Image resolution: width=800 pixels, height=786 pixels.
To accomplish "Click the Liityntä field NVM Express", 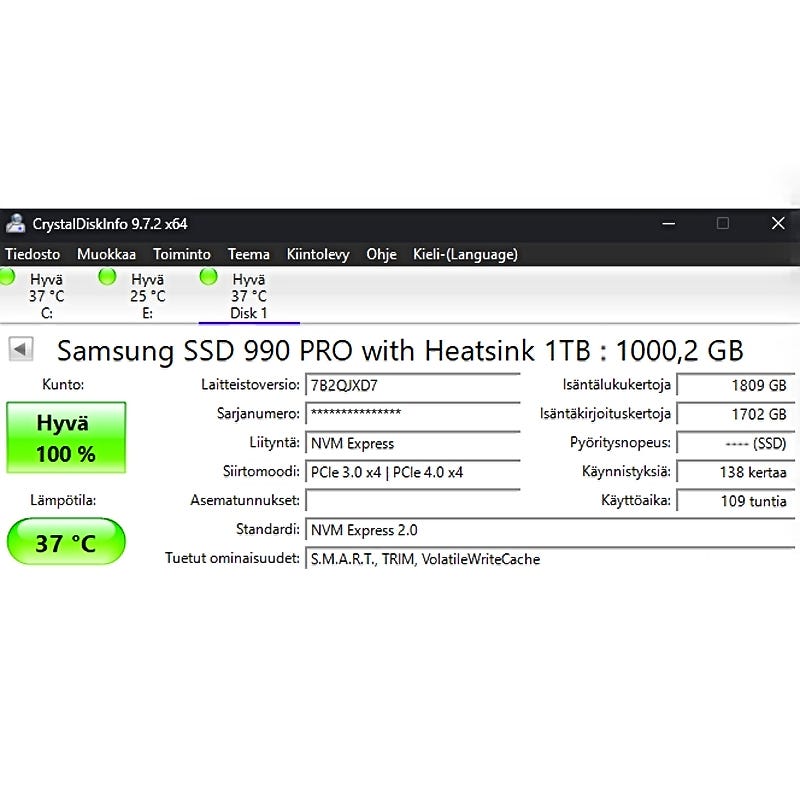I will pos(413,443).
